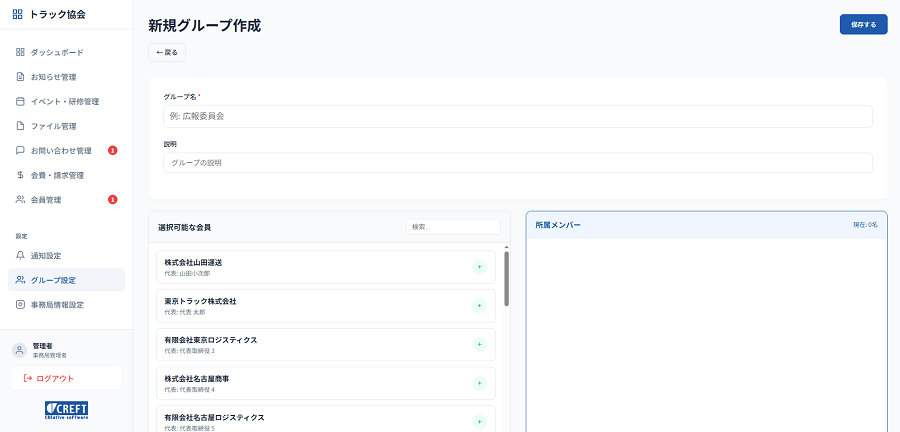Click the plus icon for 株式会社山田運送
The height and width of the screenshot is (432, 900).
pyautogui.click(x=479, y=267)
